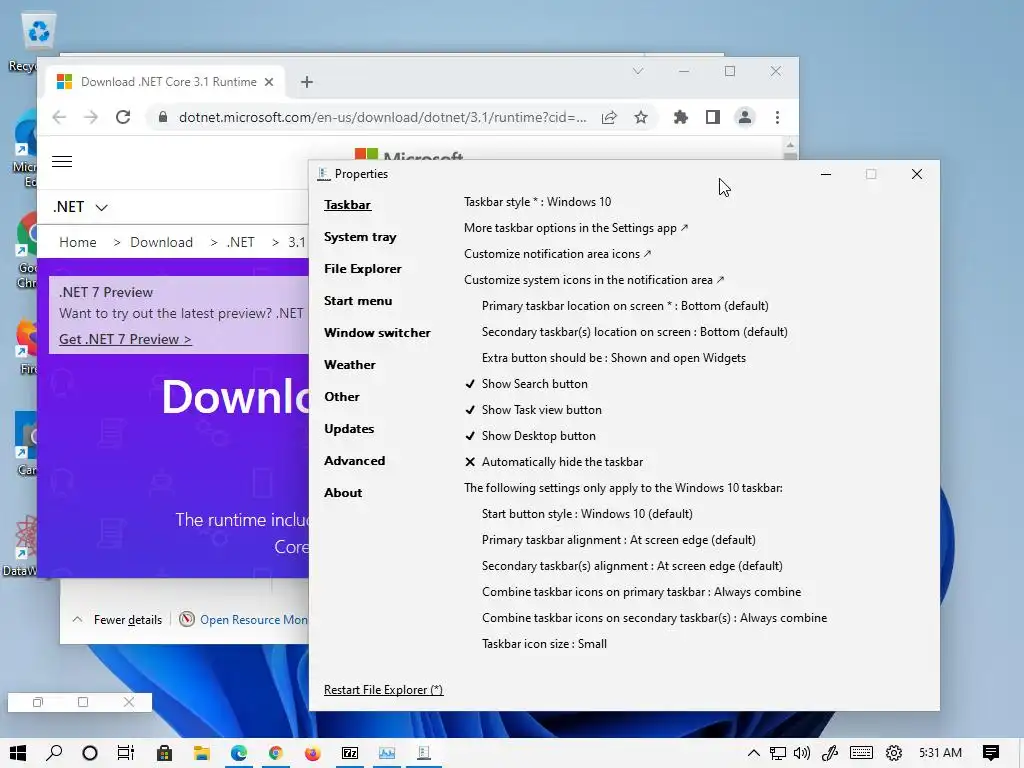1024x768 pixels.
Task: Open Customize notification area icons link
Action: (558, 254)
